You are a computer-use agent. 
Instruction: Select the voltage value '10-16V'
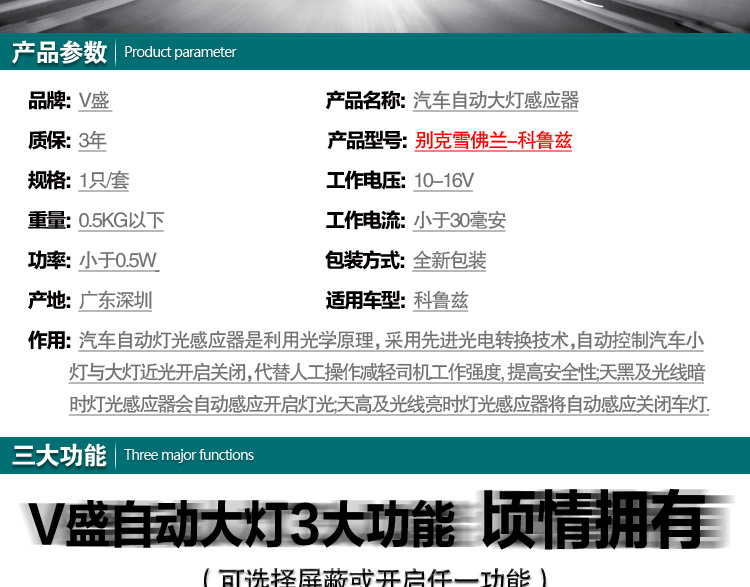443,181
